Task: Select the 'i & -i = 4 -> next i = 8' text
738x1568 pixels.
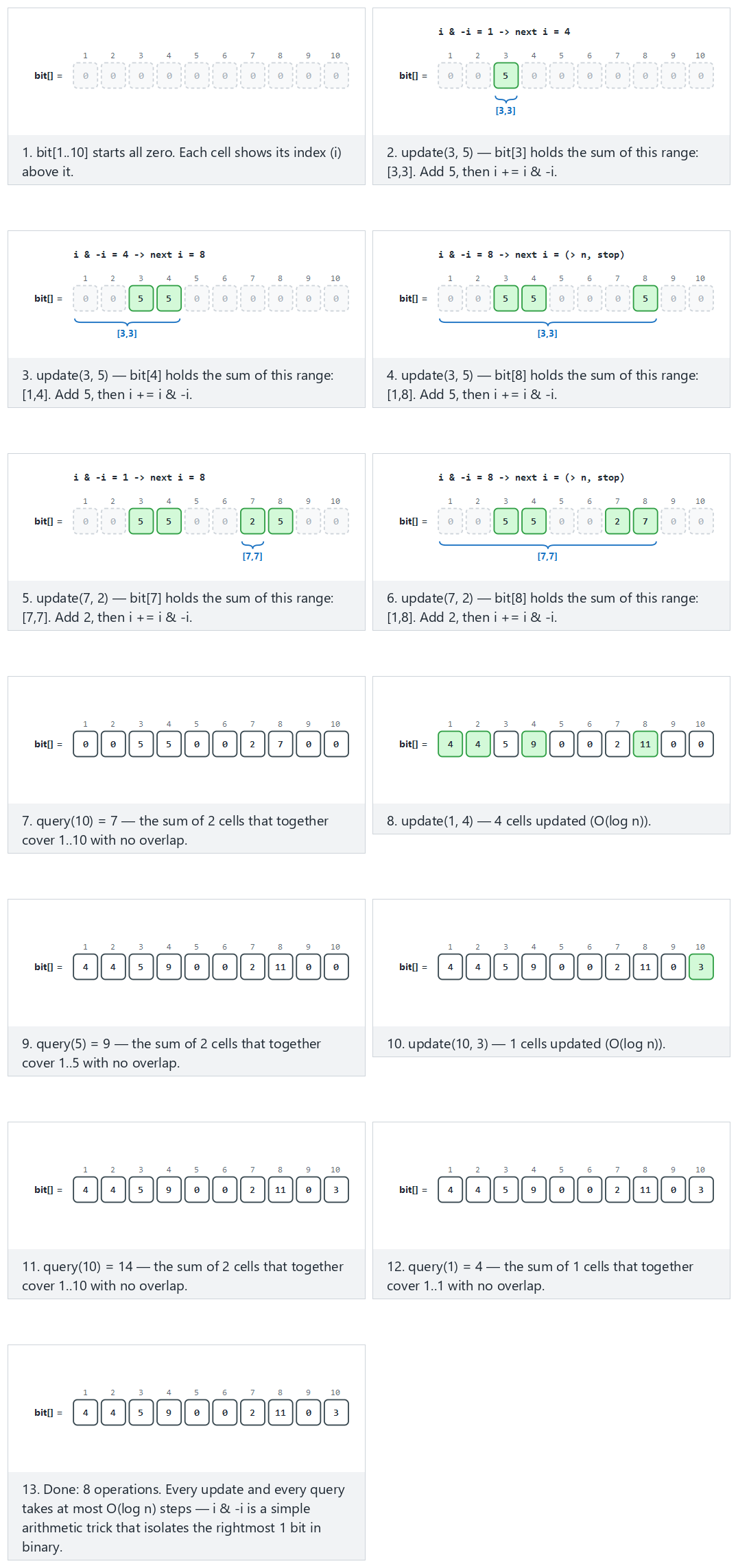Action: tap(139, 254)
